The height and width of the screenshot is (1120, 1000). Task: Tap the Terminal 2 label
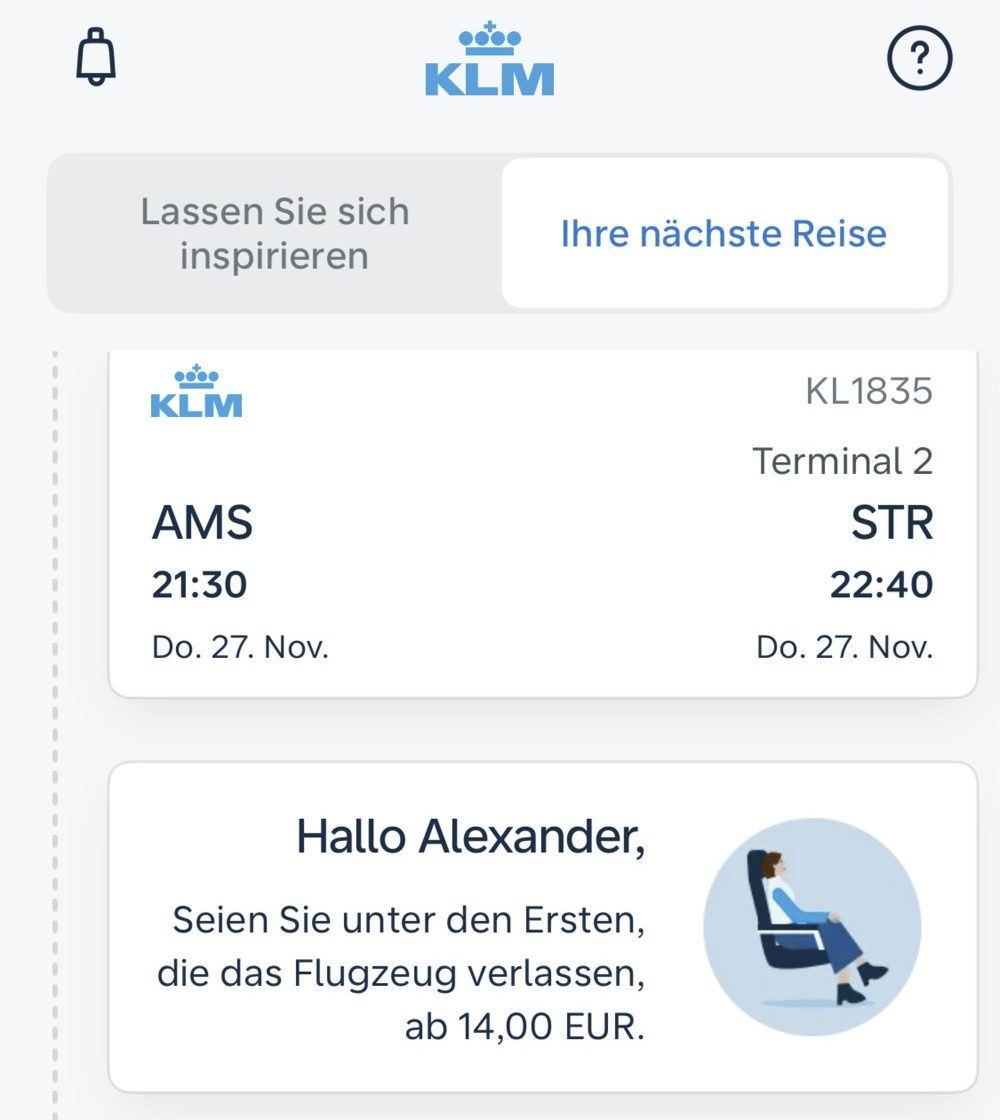pos(842,461)
